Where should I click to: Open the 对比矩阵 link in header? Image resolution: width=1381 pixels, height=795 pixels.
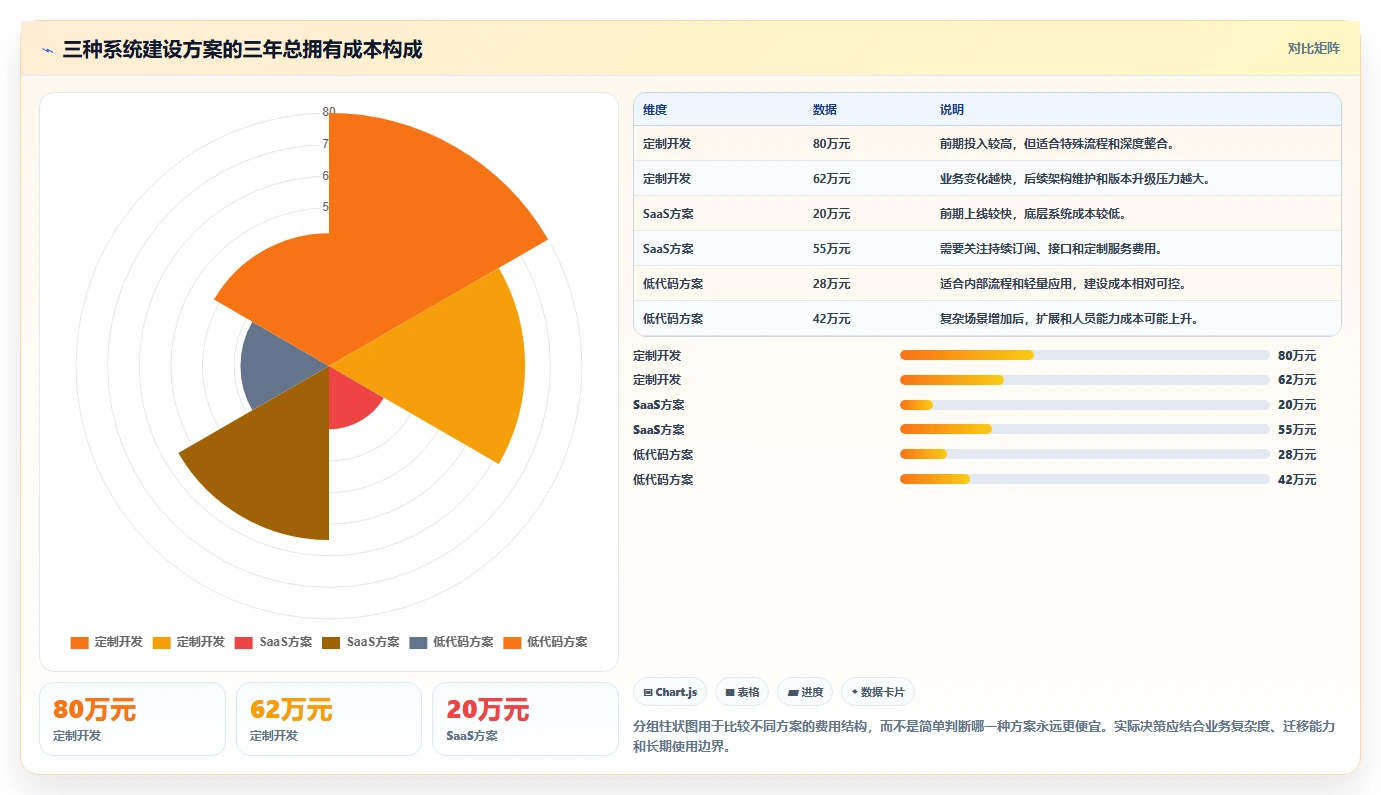click(1313, 48)
